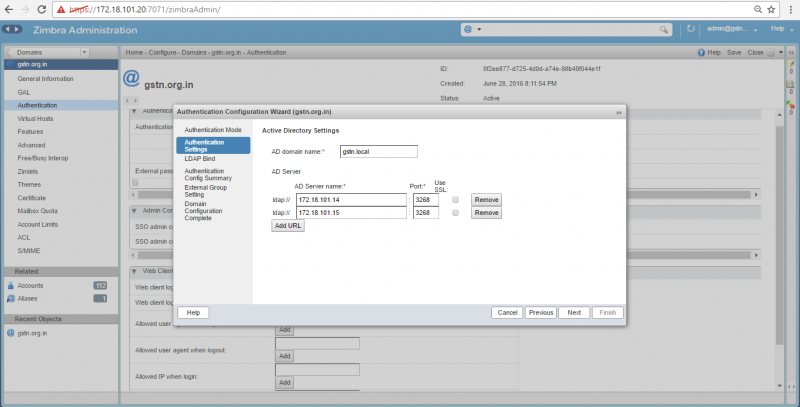Cancel the Authentication Configuration Wizard
The width and height of the screenshot is (800, 407).
(x=507, y=313)
